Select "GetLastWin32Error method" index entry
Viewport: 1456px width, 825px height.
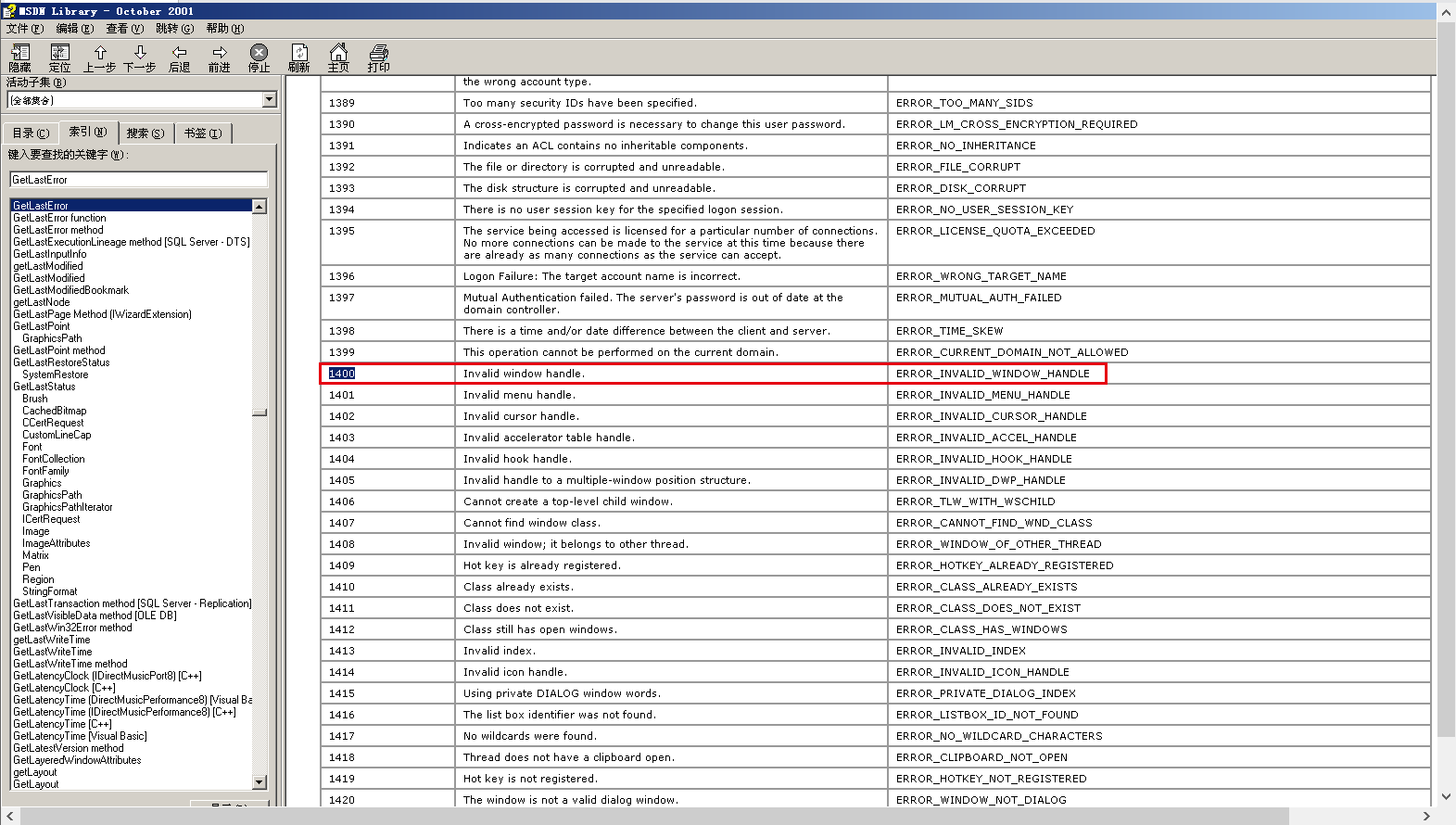(72, 628)
